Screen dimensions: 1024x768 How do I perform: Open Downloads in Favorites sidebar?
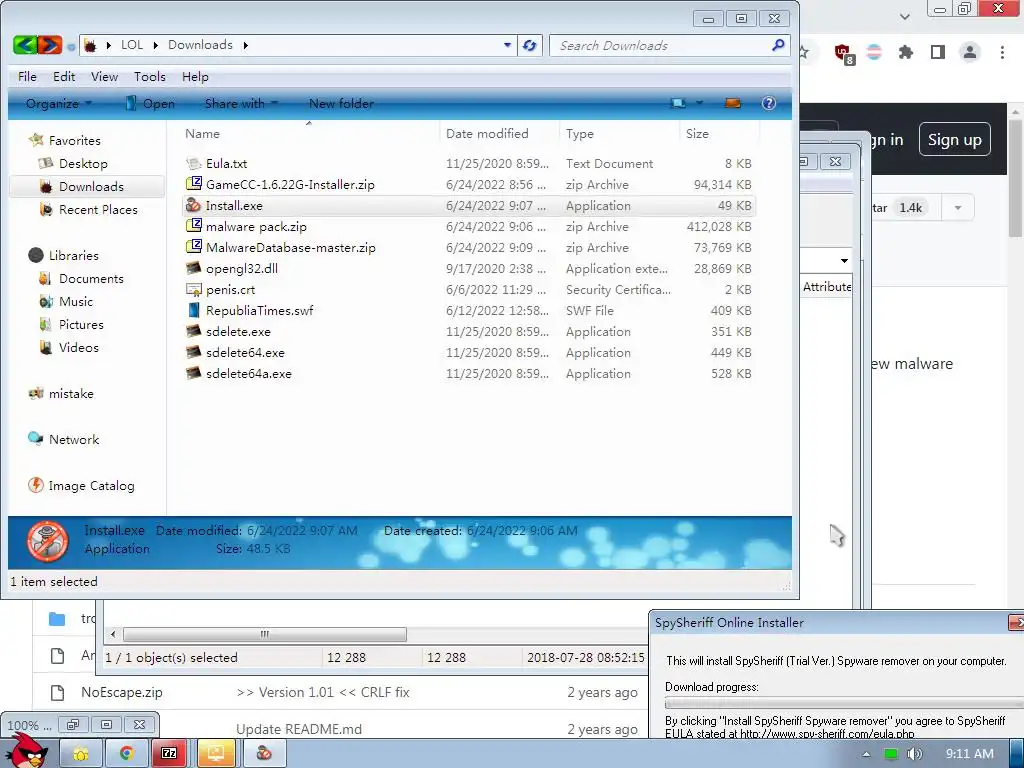coord(91,186)
